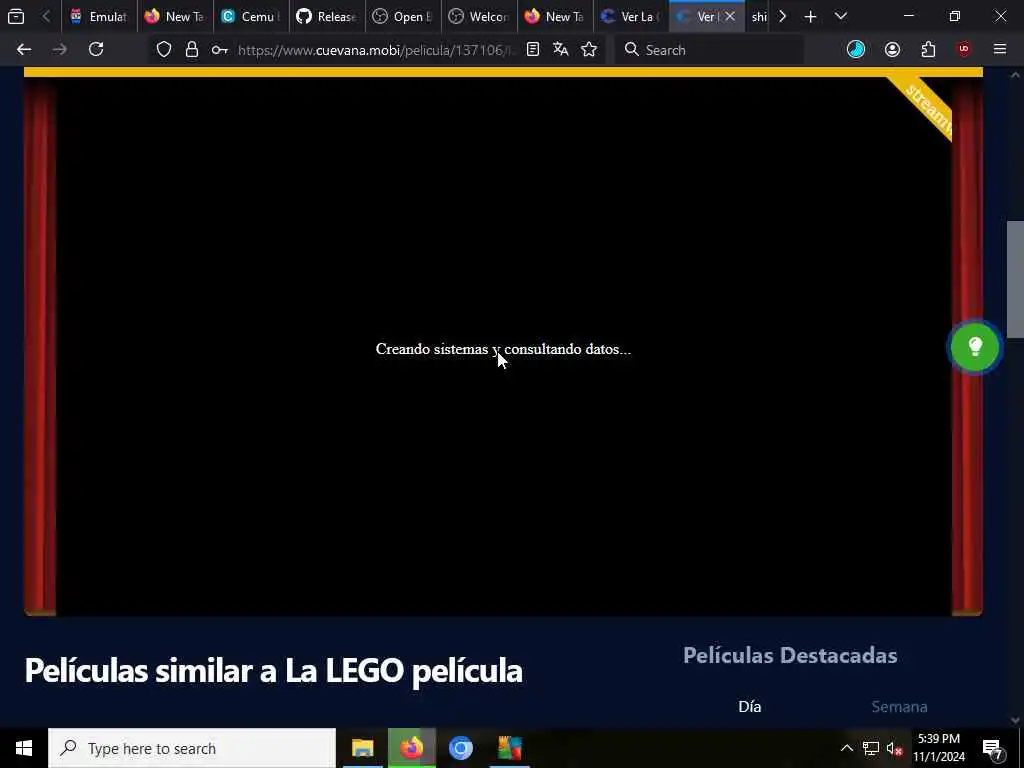This screenshot has height=768, width=1024.
Task: Select the Día tab
Action: tap(750, 707)
